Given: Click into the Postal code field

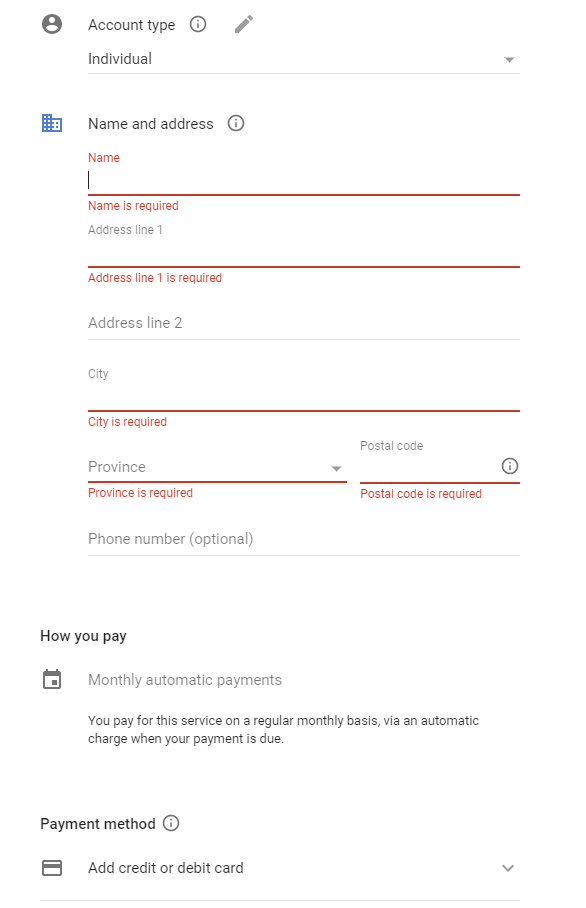Looking at the screenshot, I should pyautogui.click(x=429, y=468).
